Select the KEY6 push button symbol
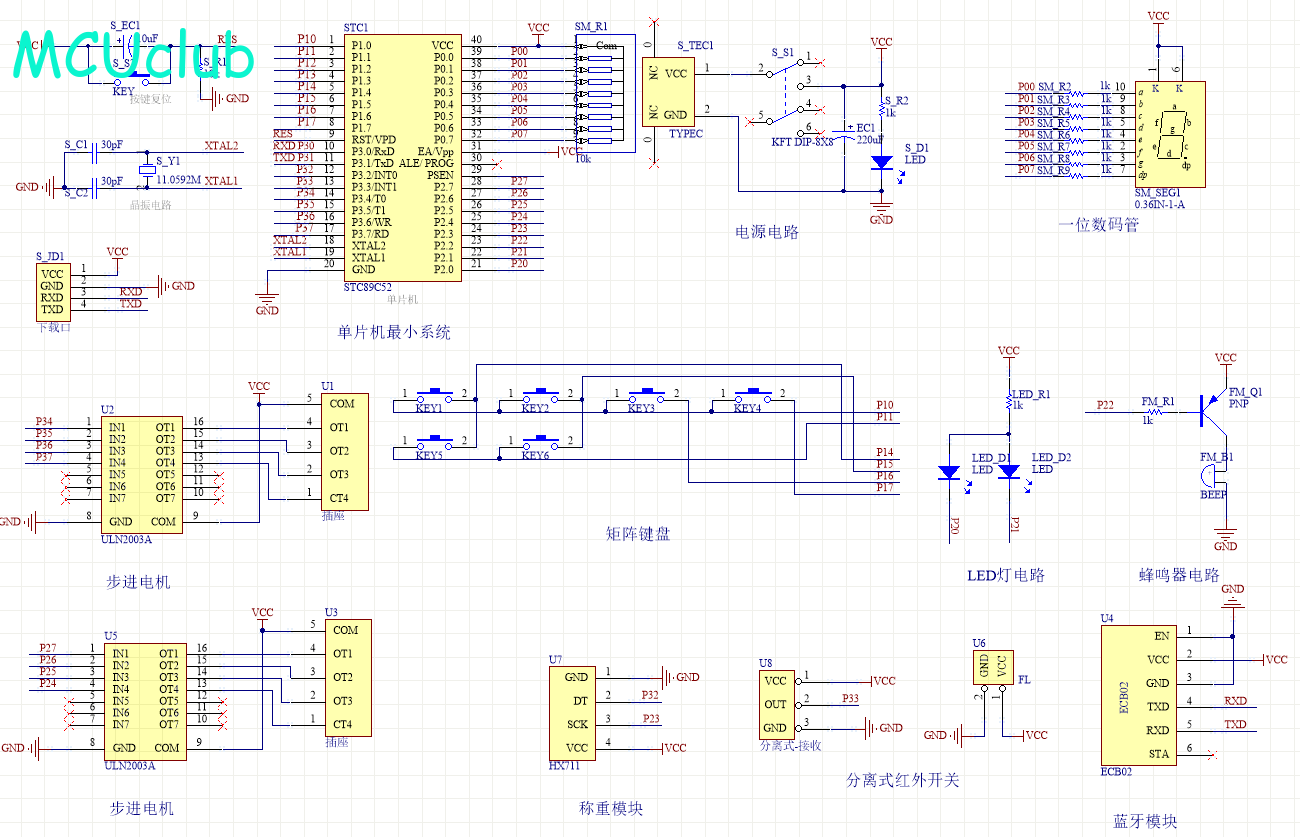The height and width of the screenshot is (837, 1300). (541, 444)
